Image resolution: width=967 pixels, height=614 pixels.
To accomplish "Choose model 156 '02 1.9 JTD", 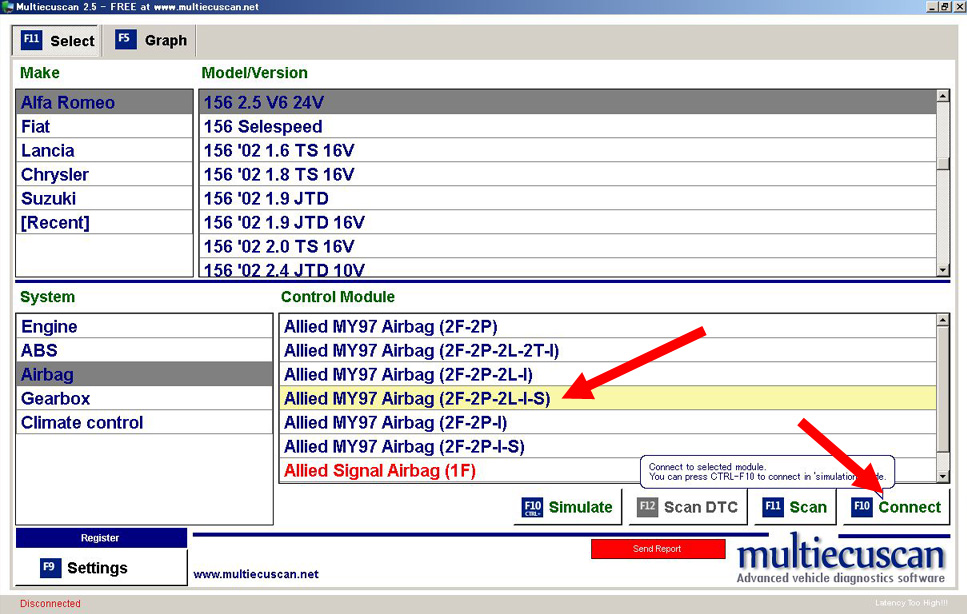I will (567, 199).
